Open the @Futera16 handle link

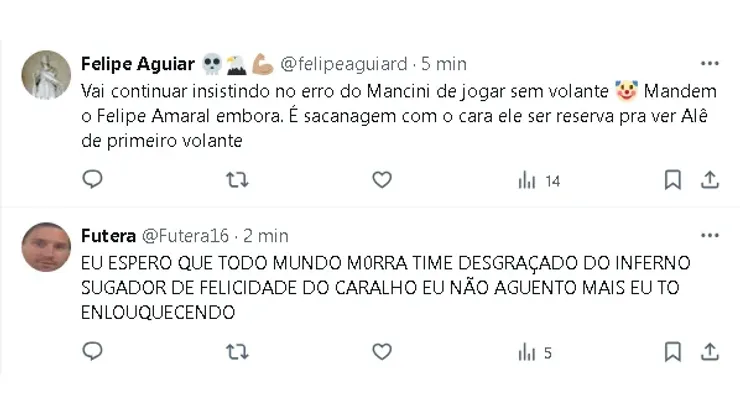[185, 236]
